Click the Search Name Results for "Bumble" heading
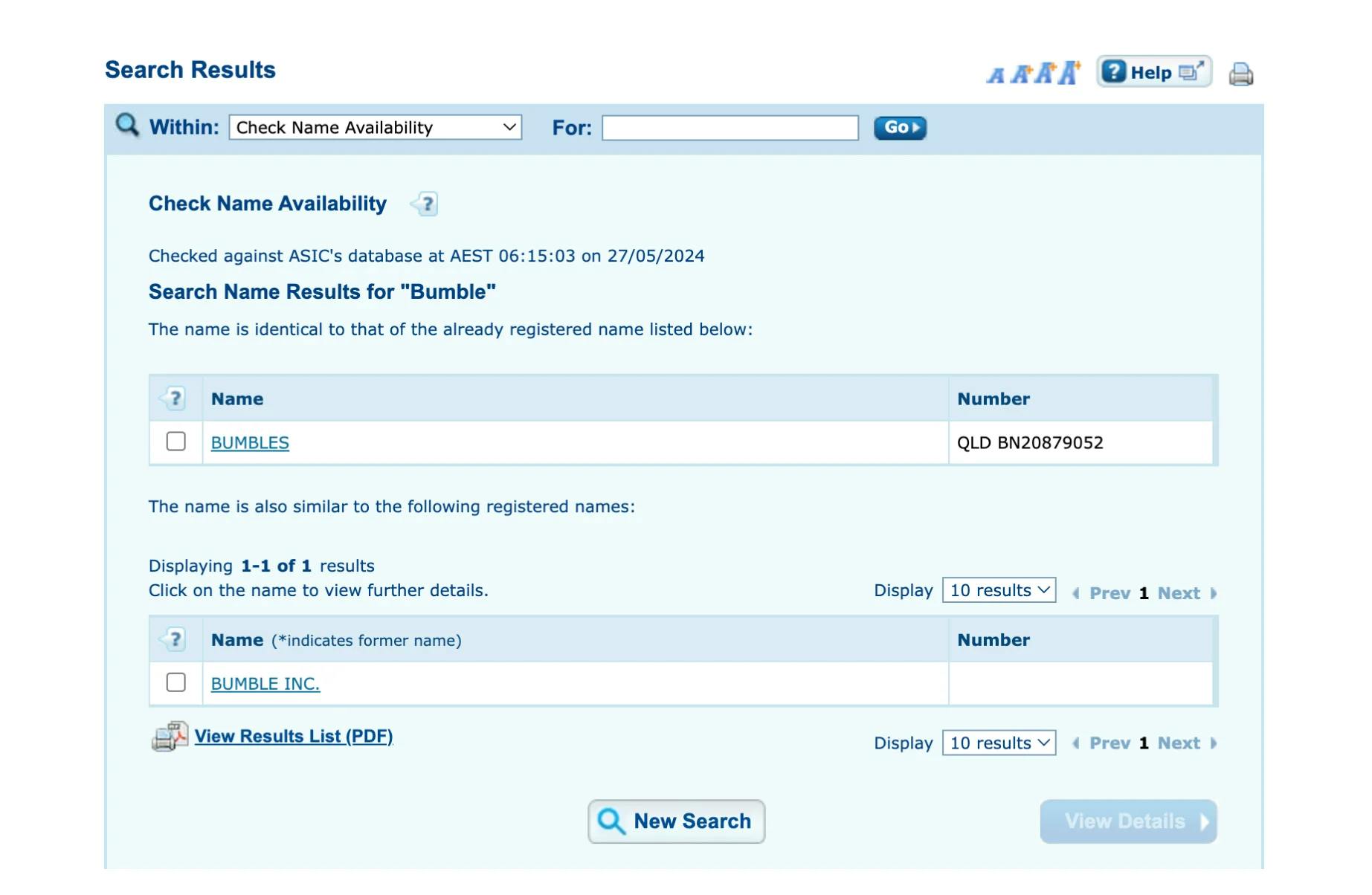The height and width of the screenshot is (895, 1372). (322, 292)
